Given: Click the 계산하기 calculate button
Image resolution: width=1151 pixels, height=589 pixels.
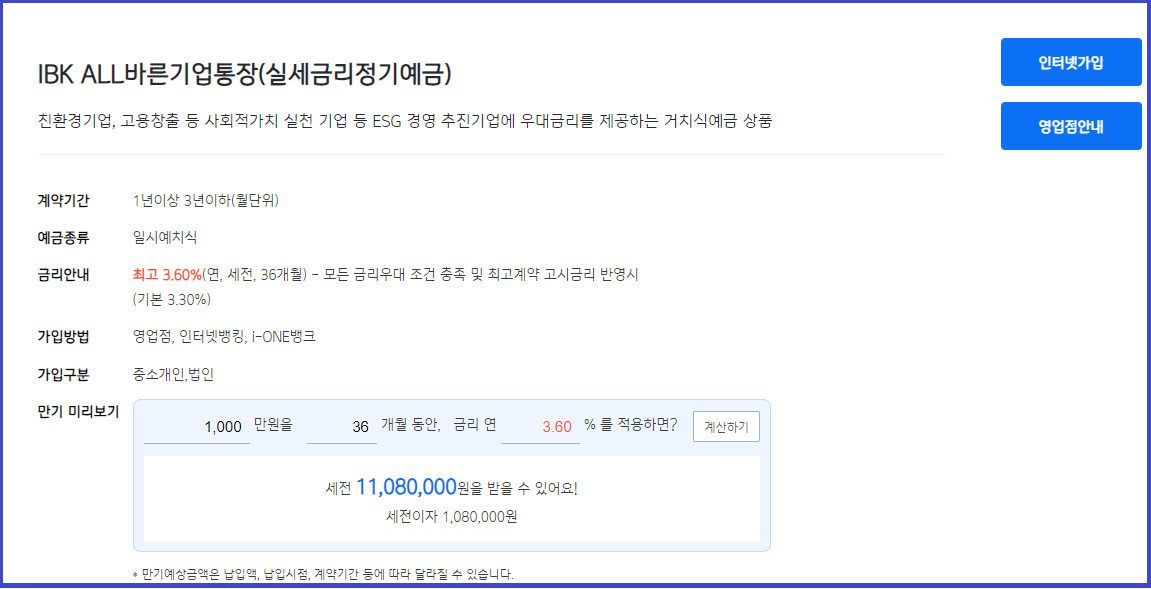Looking at the screenshot, I should 726,427.
